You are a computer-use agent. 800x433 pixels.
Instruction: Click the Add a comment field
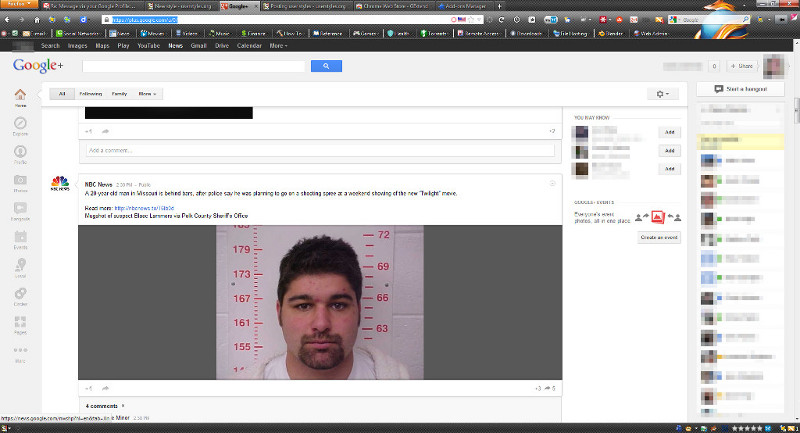pos(320,150)
